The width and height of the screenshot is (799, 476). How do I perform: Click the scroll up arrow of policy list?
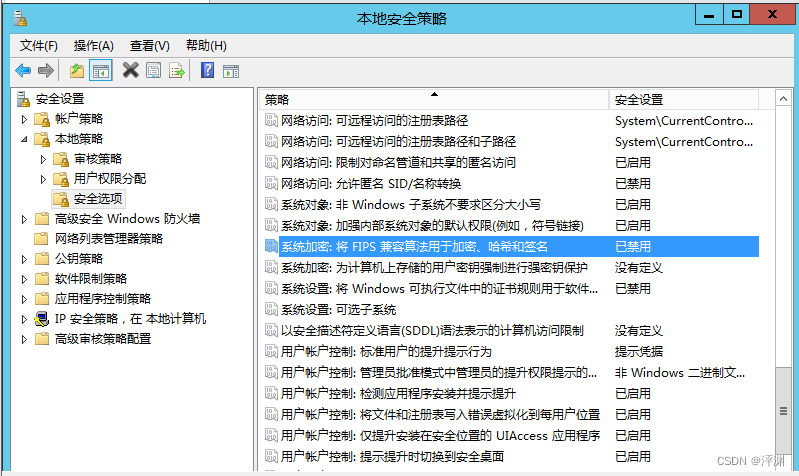coord(783,98)
